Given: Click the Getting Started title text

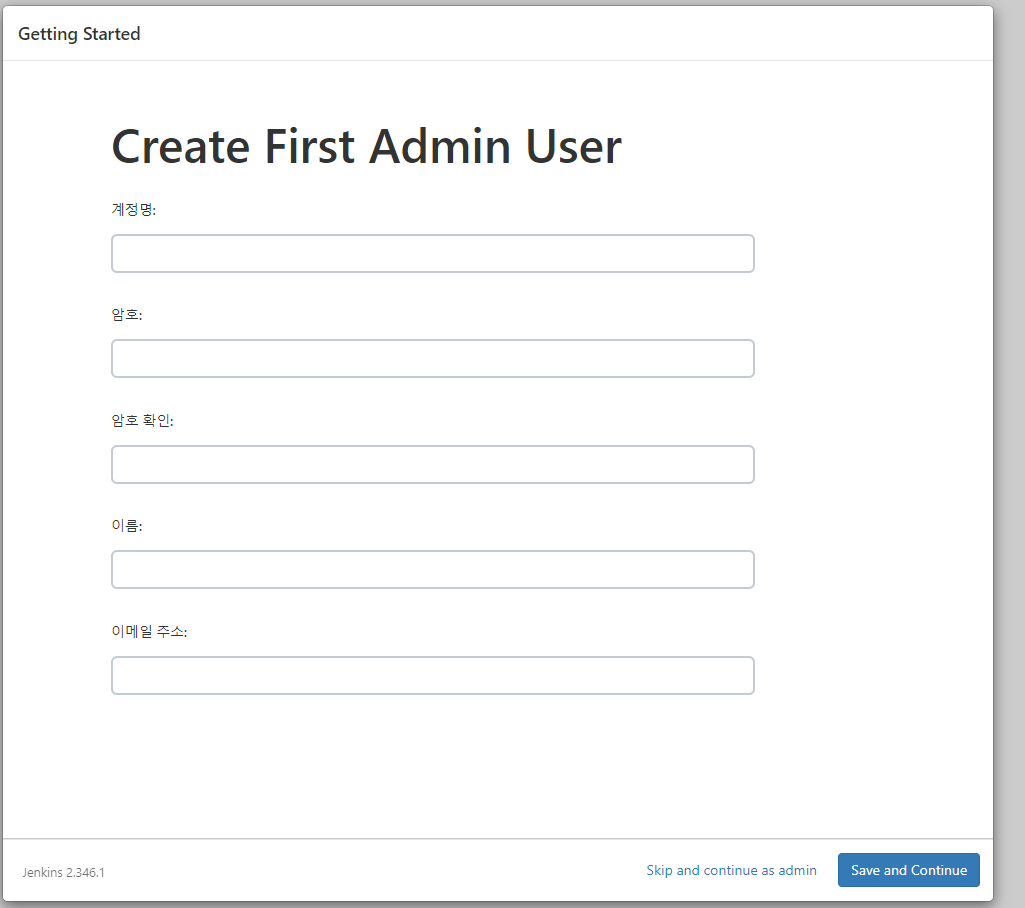Looking at the screenshot, I should pos(79,34).
